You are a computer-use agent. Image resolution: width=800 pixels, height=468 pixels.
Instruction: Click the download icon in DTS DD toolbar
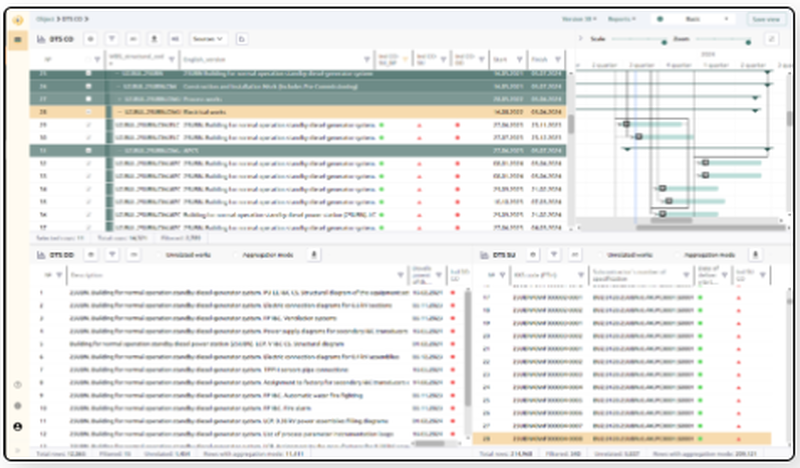[316, 255]
